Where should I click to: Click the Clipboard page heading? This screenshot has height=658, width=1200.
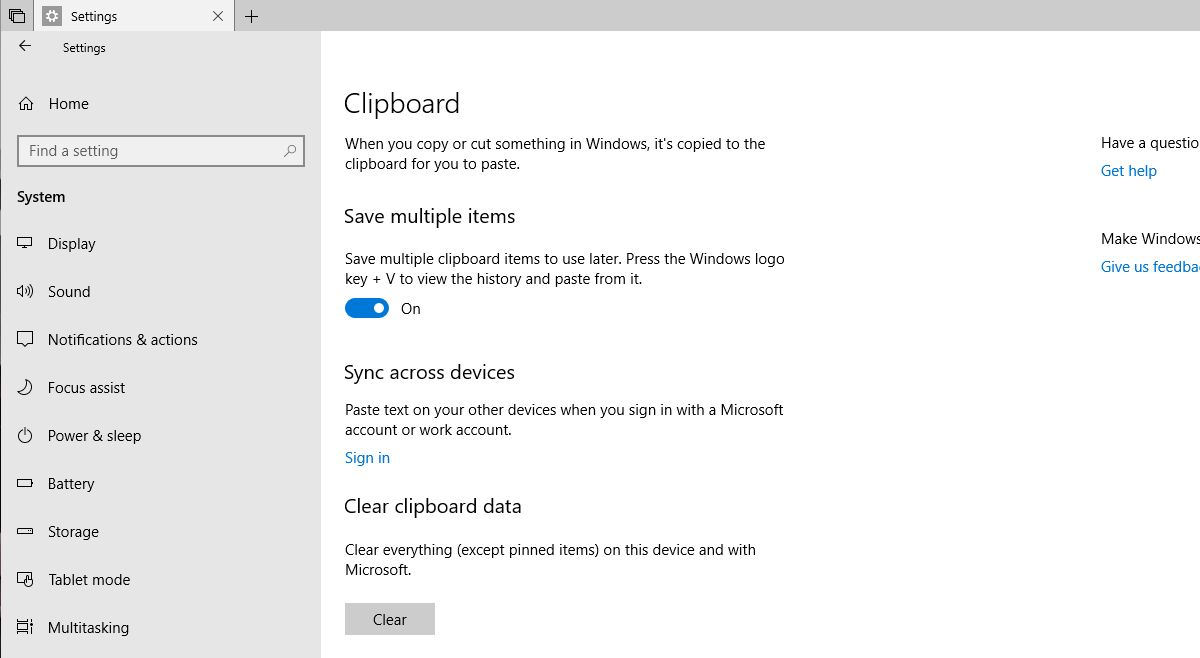click(x=402, y=104)
